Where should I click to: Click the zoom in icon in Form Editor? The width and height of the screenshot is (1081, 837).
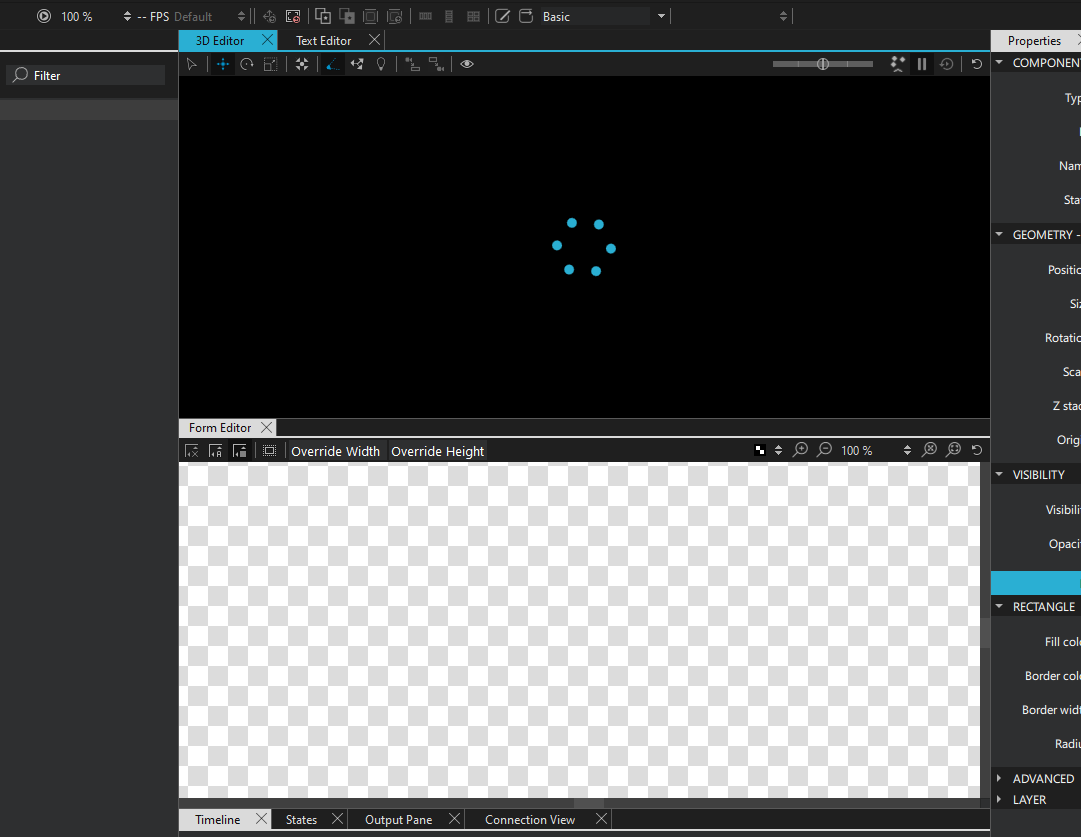[800, 450]
